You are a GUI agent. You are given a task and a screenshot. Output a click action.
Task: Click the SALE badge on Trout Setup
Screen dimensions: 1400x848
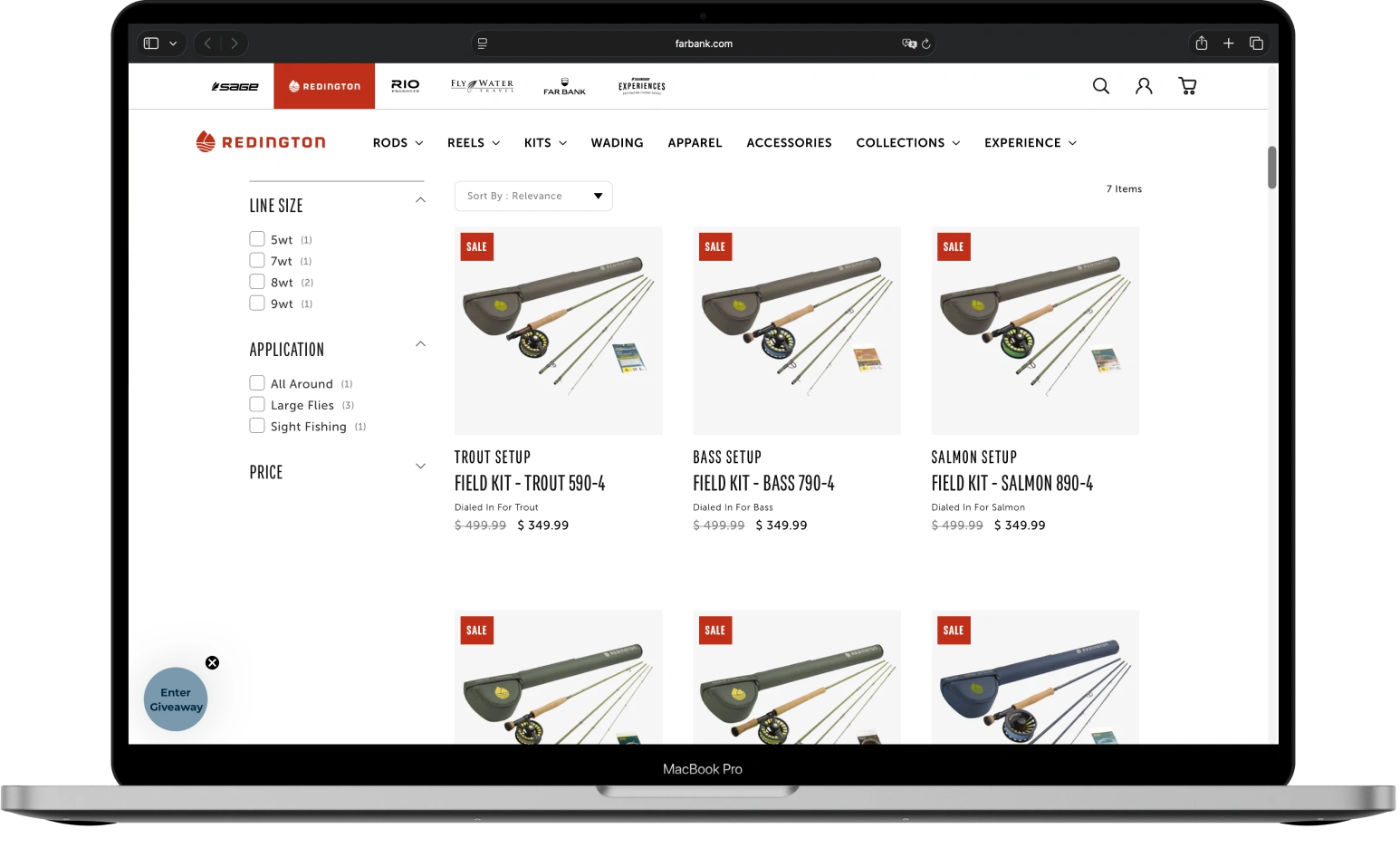[476, 246]
